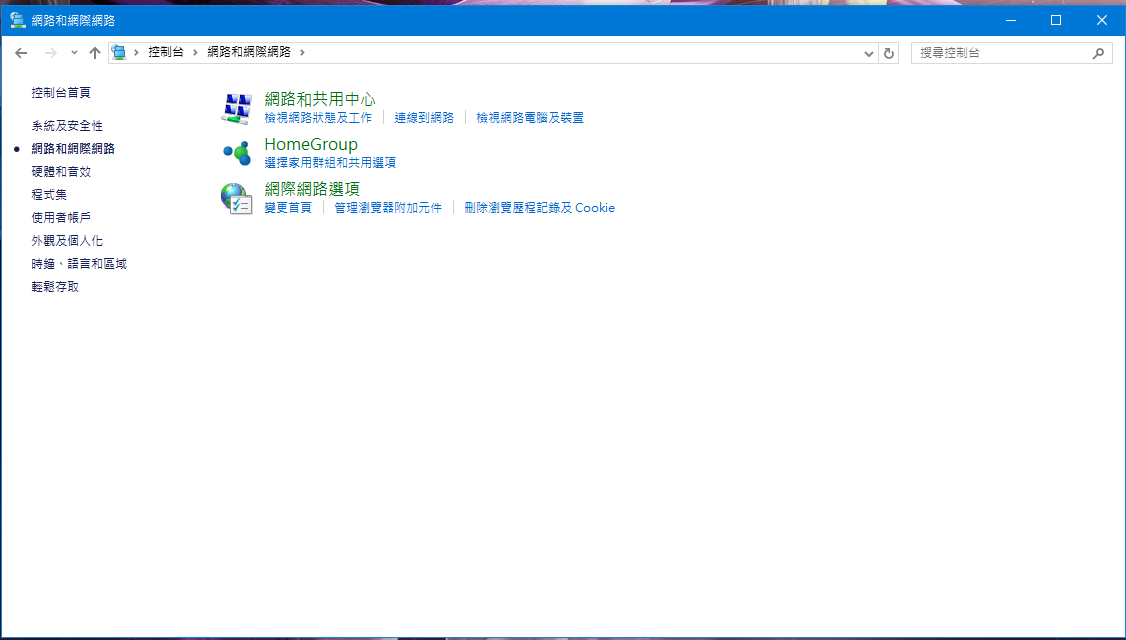Image resolution: width=1126 pixels, height=640 pixels.
Task: Open 使用者帳戶 category
Action: [61, 218]
